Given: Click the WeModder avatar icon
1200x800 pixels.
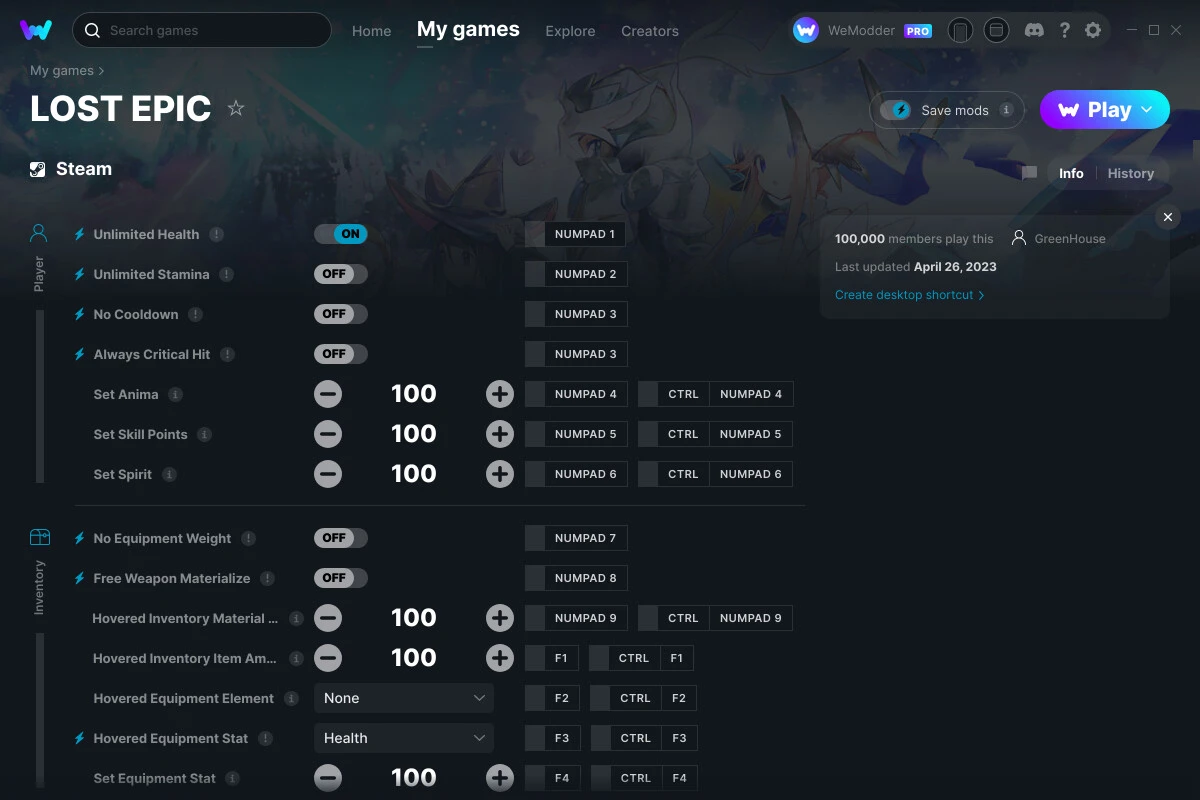Looking at the screenshot, I should coord(806,30).
